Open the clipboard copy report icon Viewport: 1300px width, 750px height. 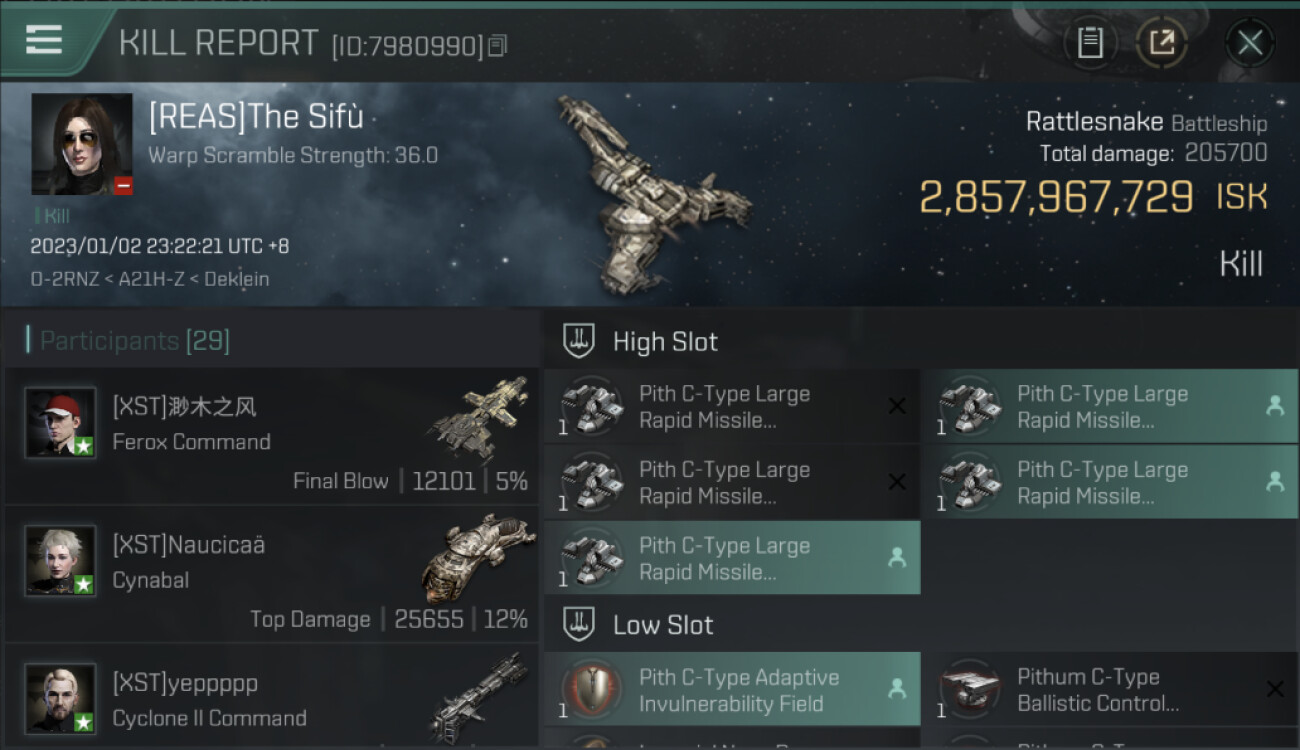tap(1090, 43)
